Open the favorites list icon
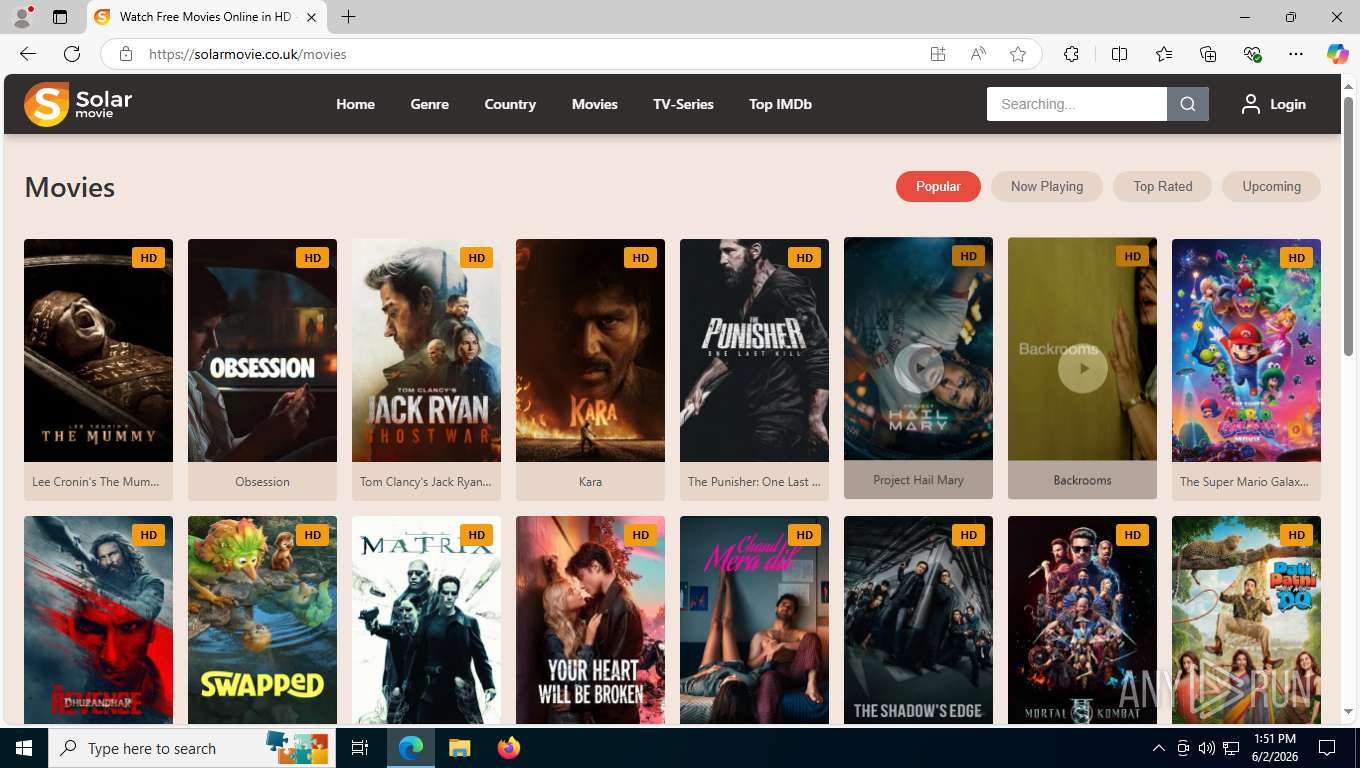The image size is (1360, 768). click(1164, 54)
